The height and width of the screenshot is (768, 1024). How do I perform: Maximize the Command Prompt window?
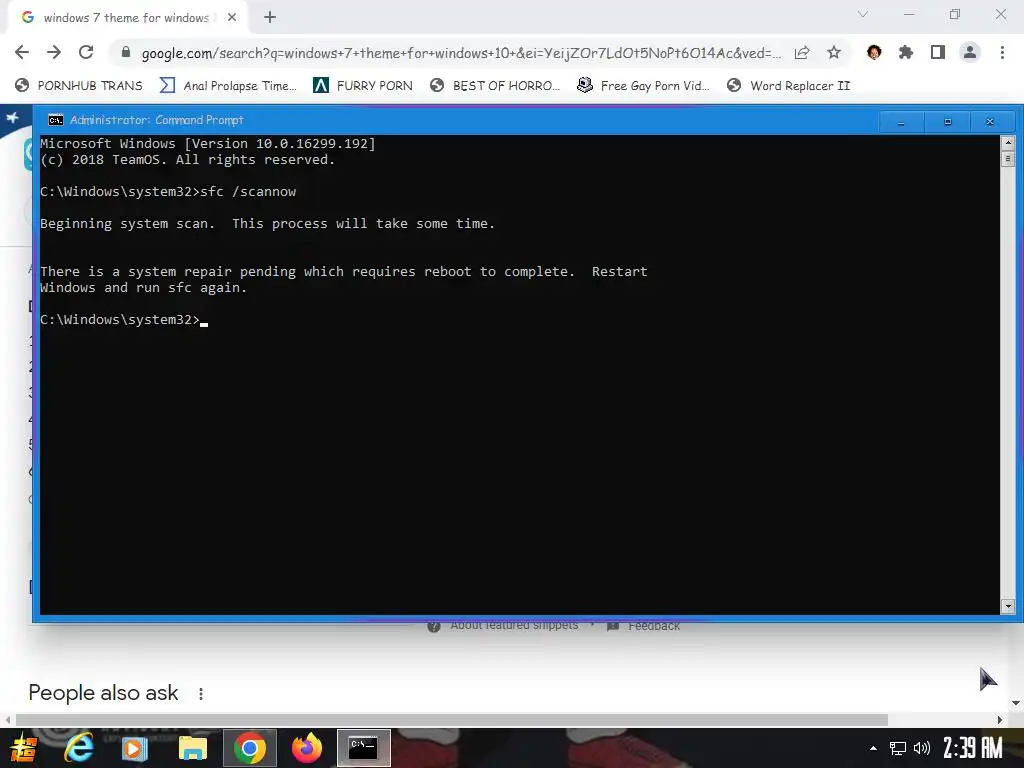(948, 121)
